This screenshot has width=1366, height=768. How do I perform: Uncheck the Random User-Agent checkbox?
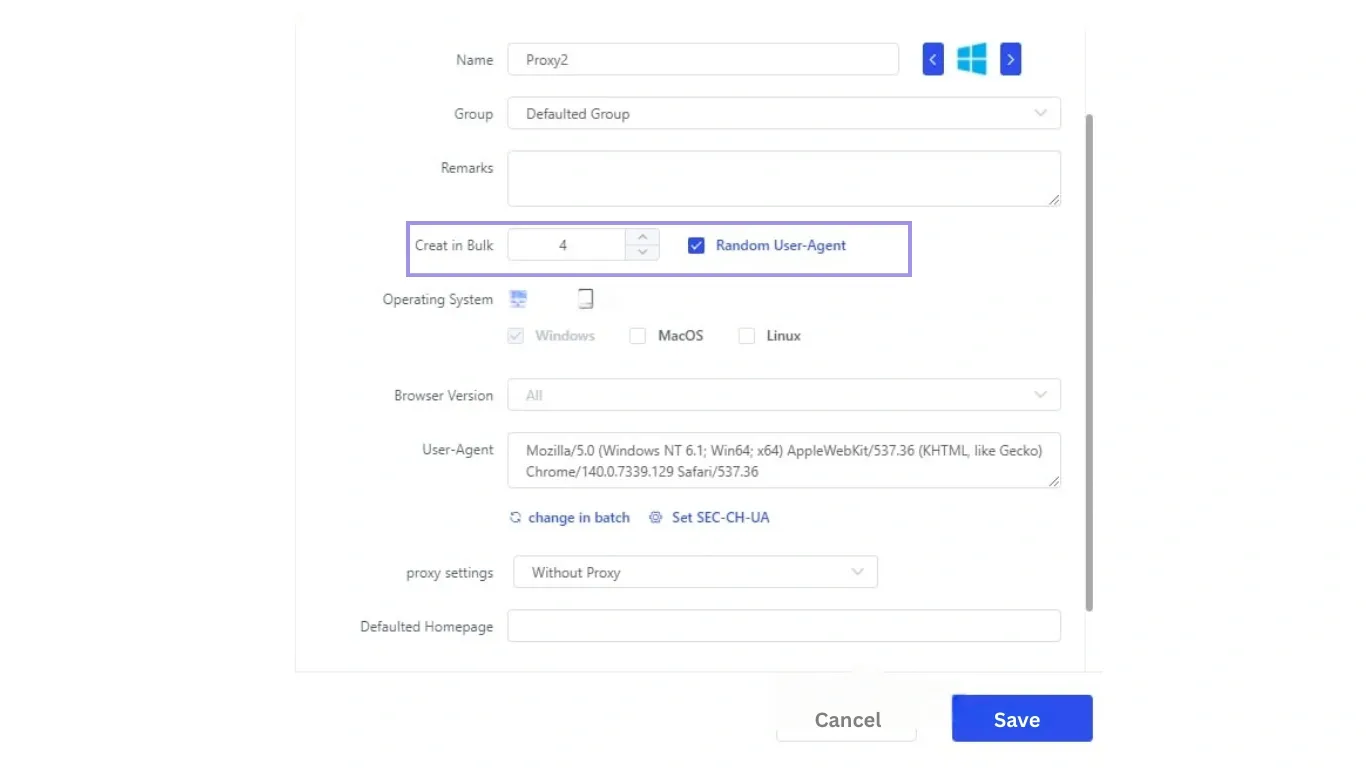pos(696,245)
